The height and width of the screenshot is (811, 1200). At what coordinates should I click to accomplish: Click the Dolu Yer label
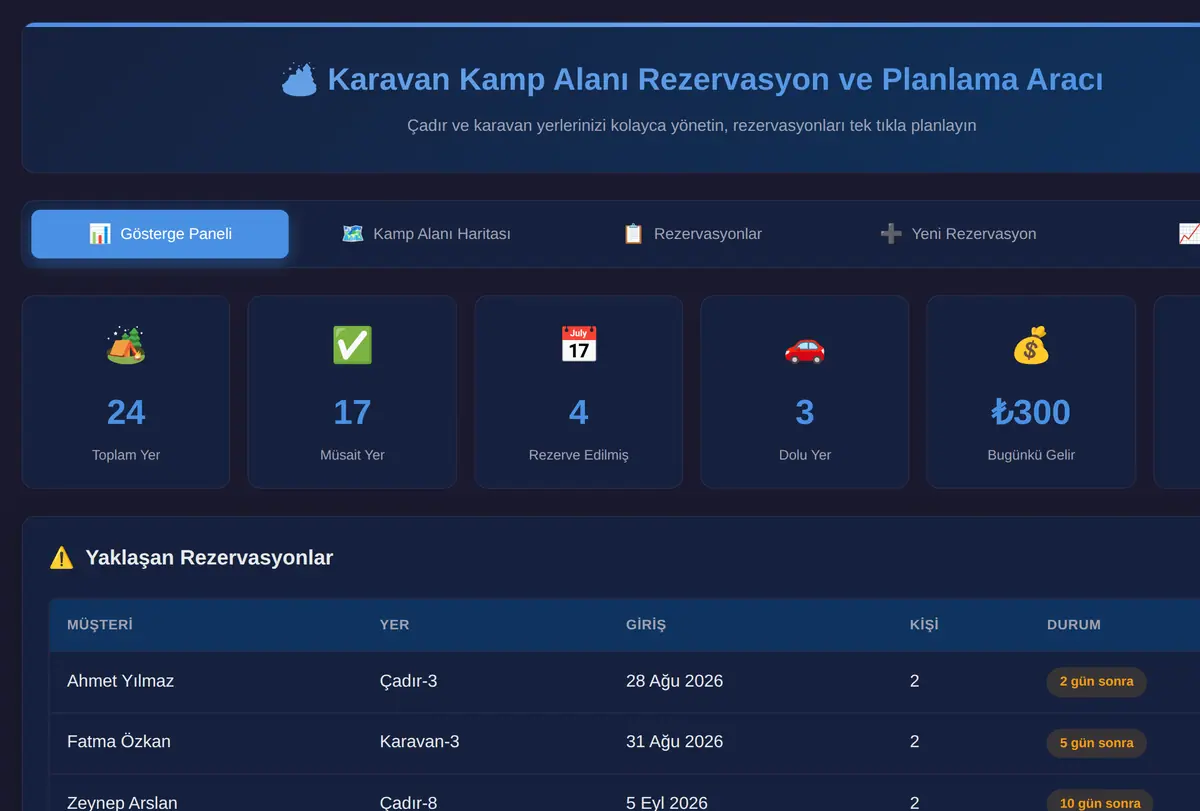805,455
